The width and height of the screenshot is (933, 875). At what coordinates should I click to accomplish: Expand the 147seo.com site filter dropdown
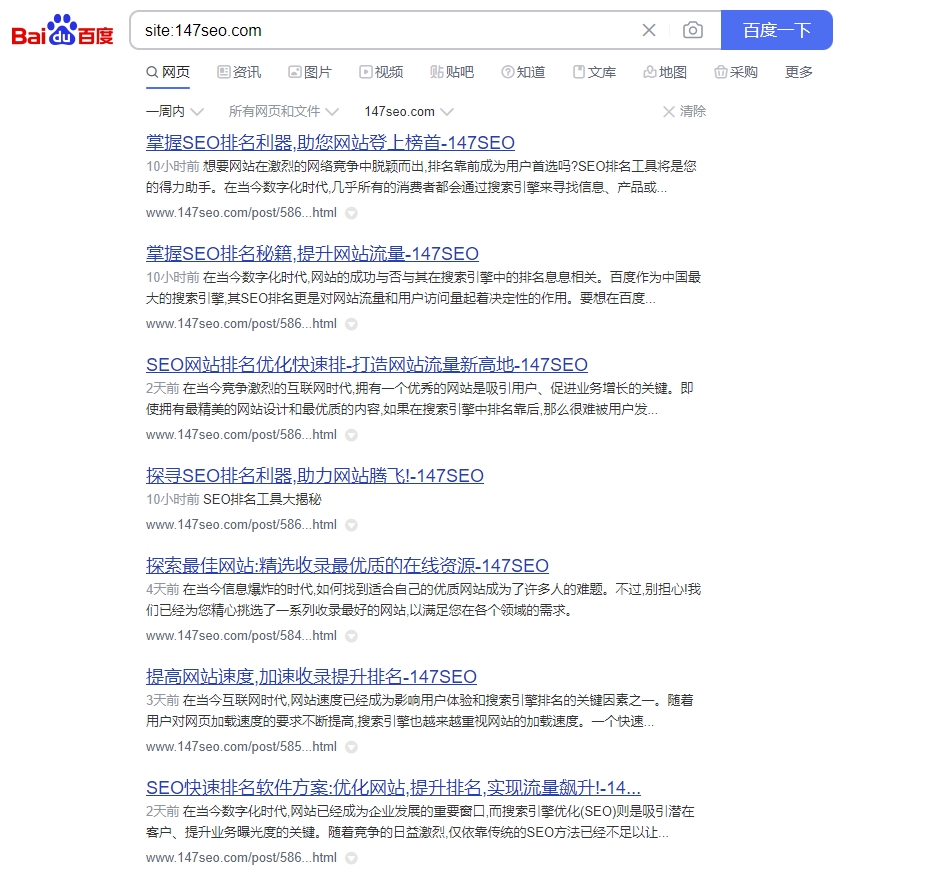pyautogui.click(x=409, y=111)
